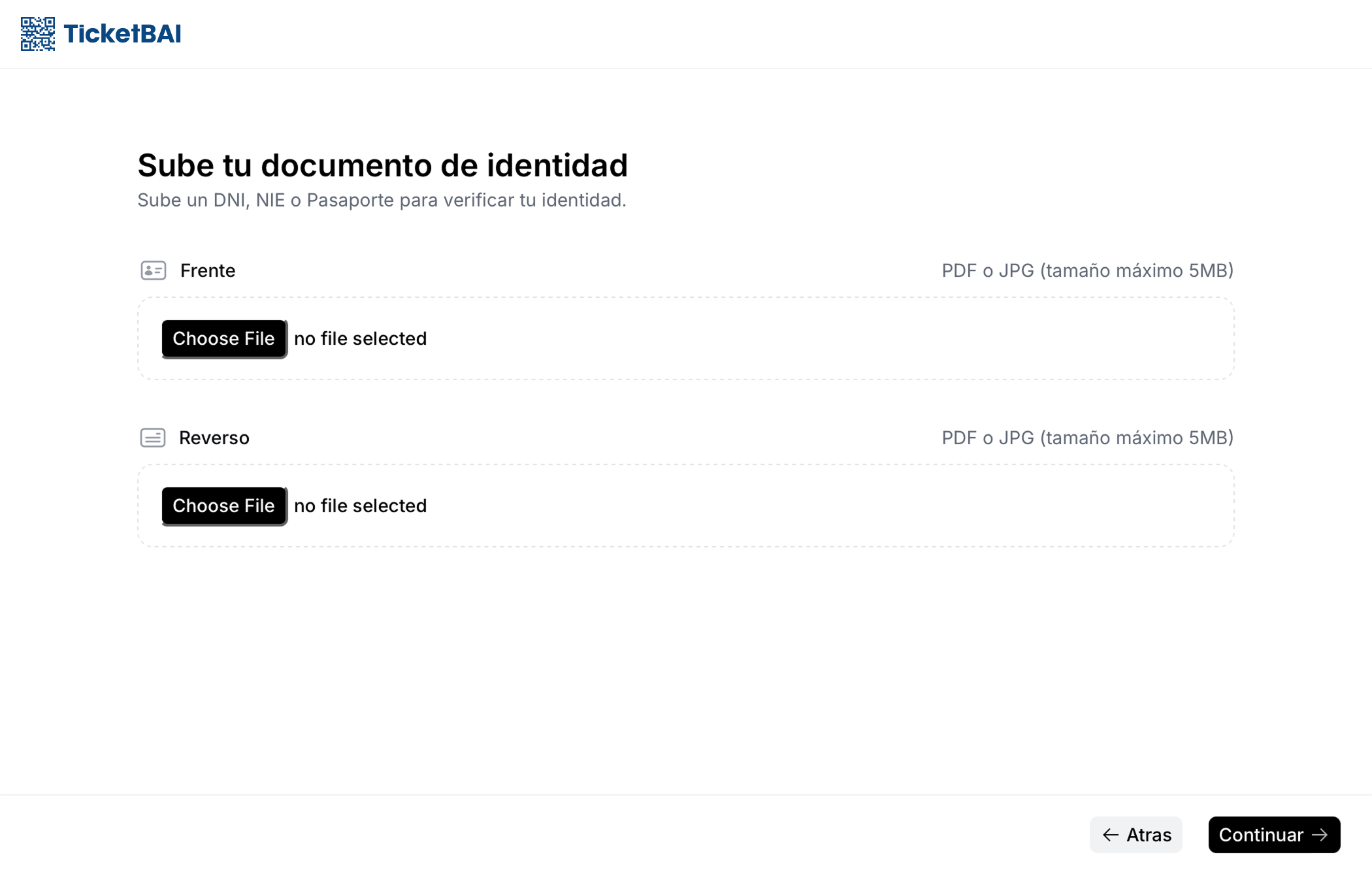The image size is (1372, 874).
Task: Click the right arrow icon in Continuar
Action: tap(1320, 835)
